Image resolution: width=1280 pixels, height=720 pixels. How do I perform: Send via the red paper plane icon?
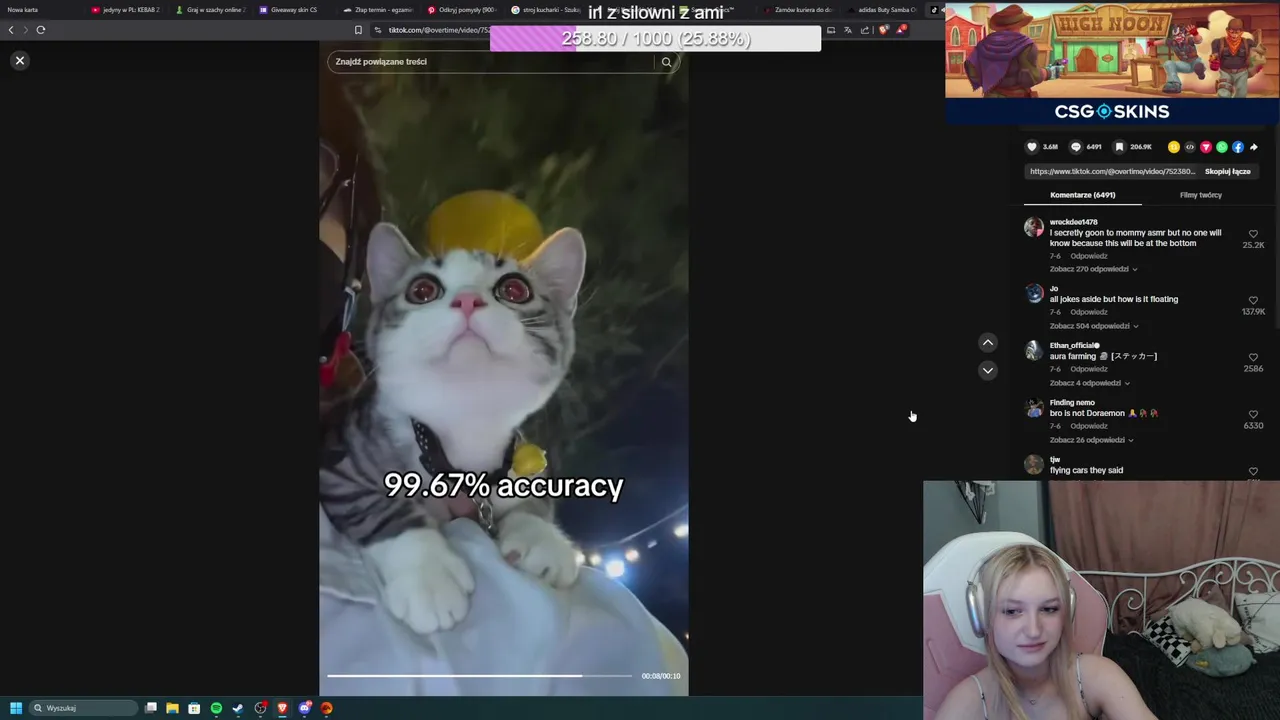pyautogui.click(x=1206, y=147)
